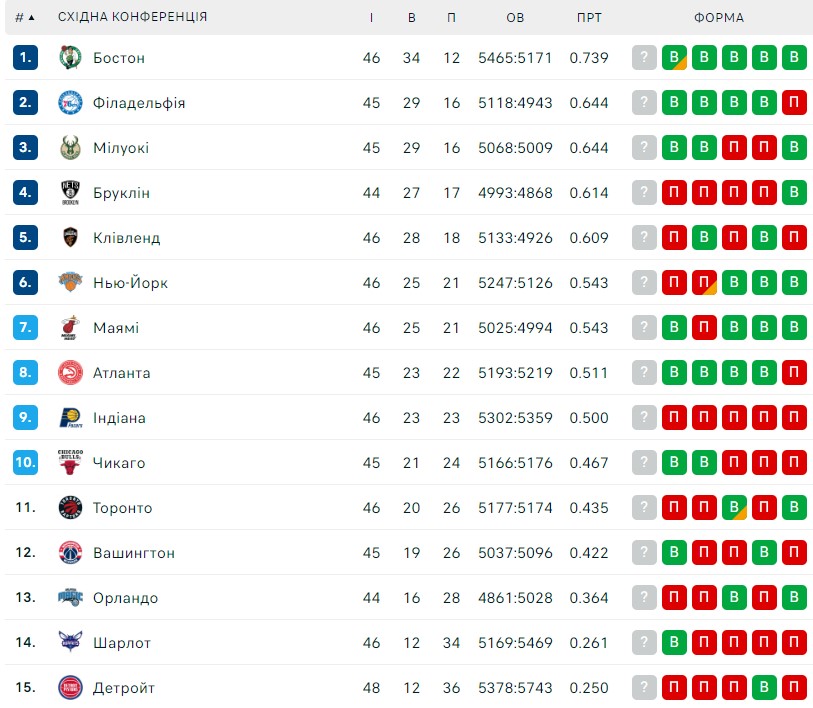Sort table by ПРТ column header

coord(589,18)
